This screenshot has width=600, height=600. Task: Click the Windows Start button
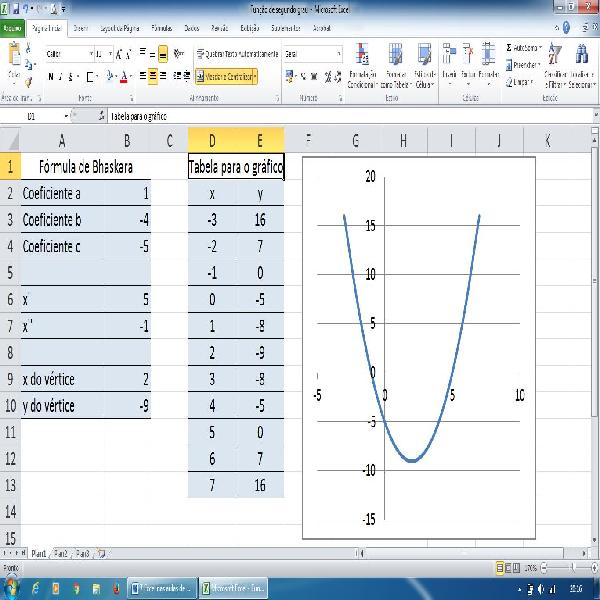pos(11,587)
